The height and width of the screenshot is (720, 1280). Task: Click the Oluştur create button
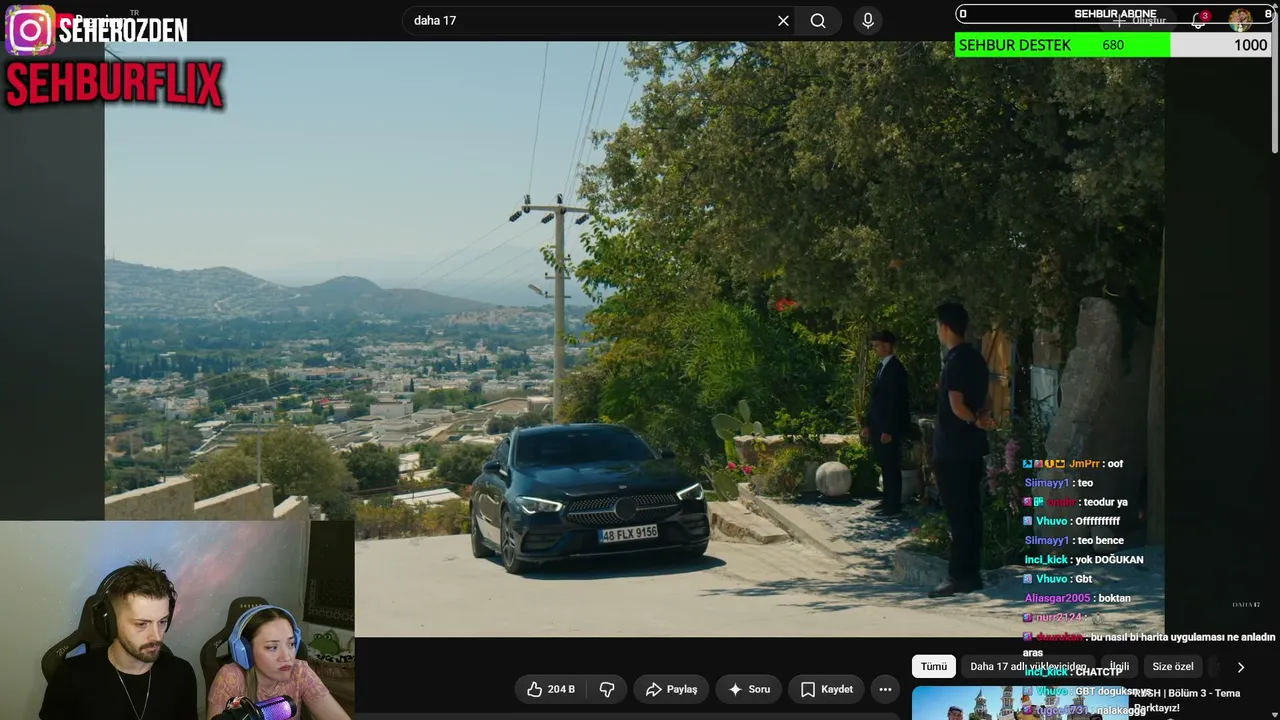click(1140, 20)
